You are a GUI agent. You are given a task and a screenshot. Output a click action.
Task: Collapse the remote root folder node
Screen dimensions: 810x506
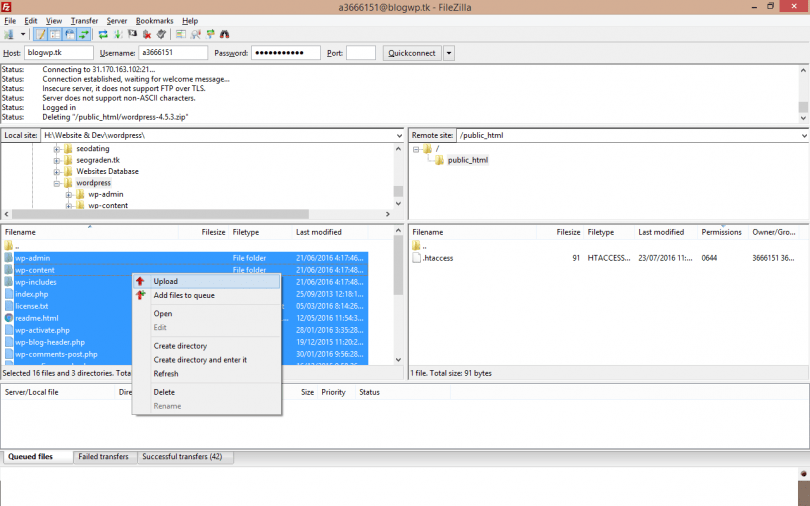pos(416,149)
